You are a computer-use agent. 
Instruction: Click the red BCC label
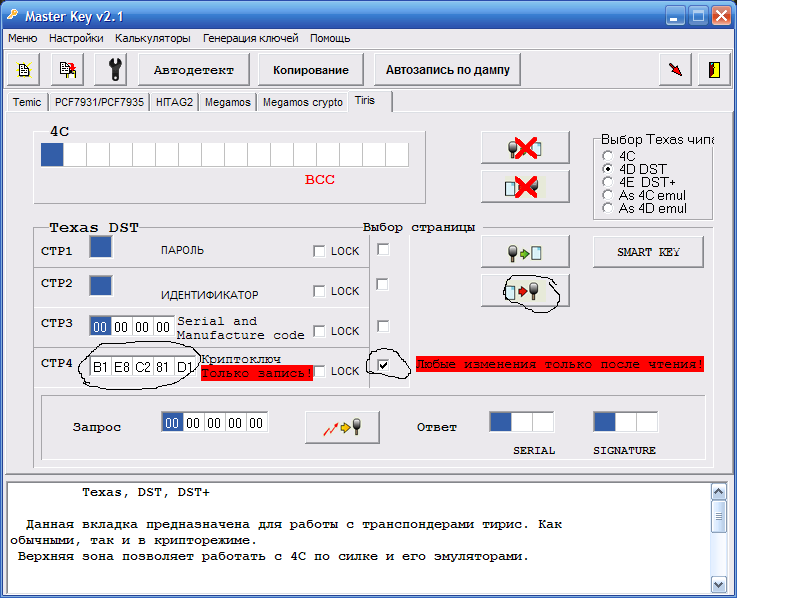(319, 180)
